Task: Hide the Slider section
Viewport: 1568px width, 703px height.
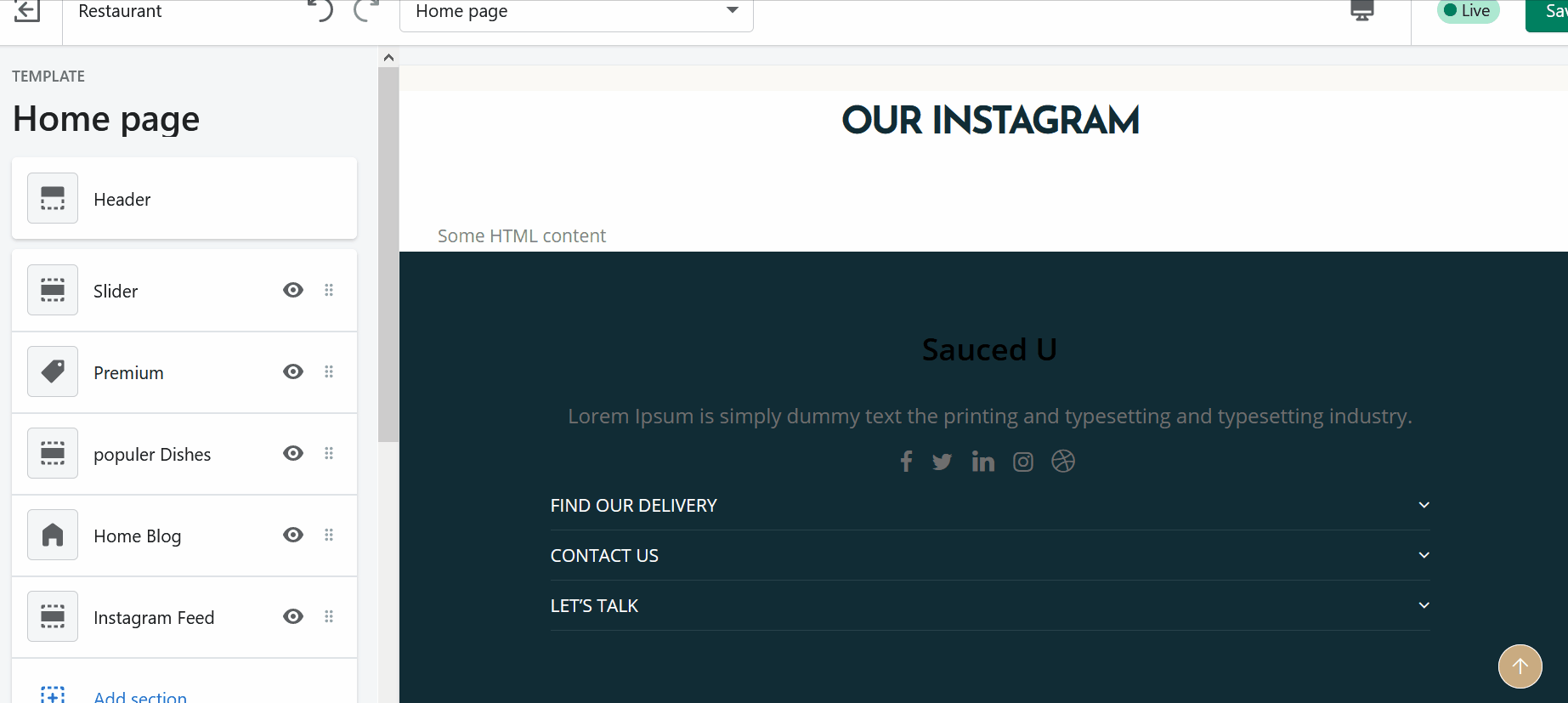Action: pos(293,291)
